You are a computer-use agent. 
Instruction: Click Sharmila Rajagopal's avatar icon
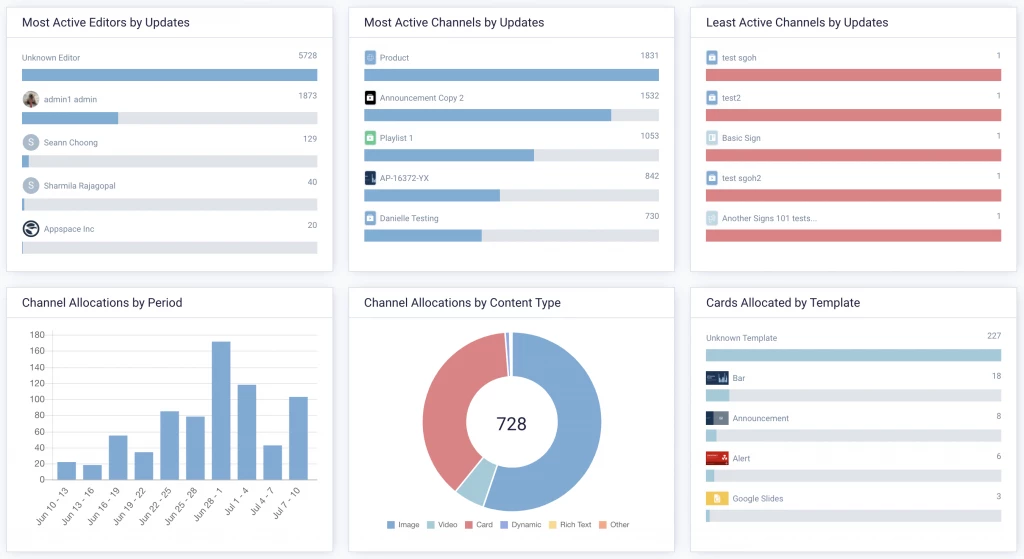tap(31, 185)
